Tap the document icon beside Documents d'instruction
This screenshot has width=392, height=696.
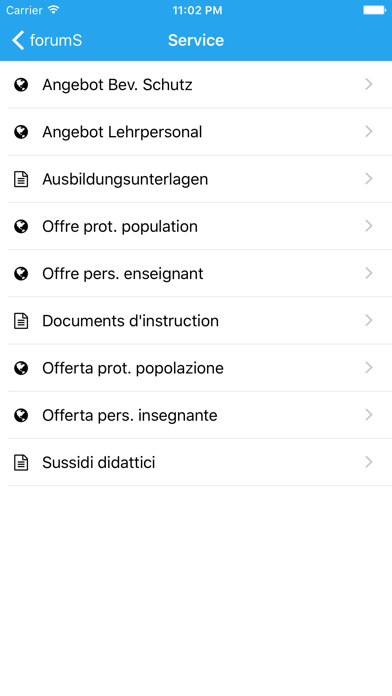click(21, 320)
